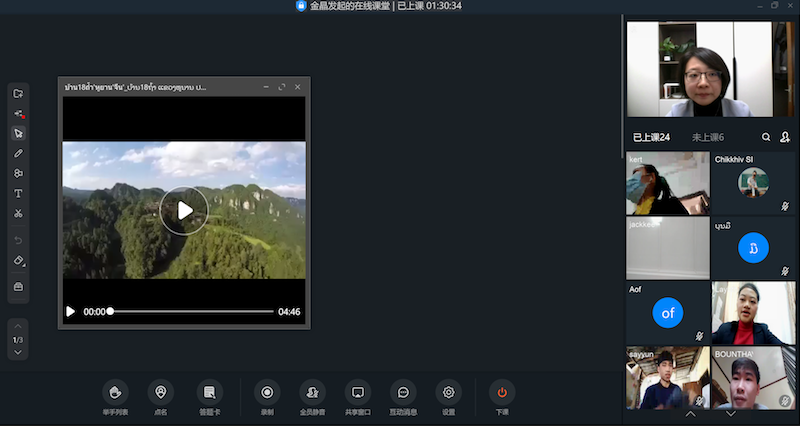Select BOUNTHA's video thumbnail
The height and width of the screenshot is (426, 800).
(x=753, y=378)
